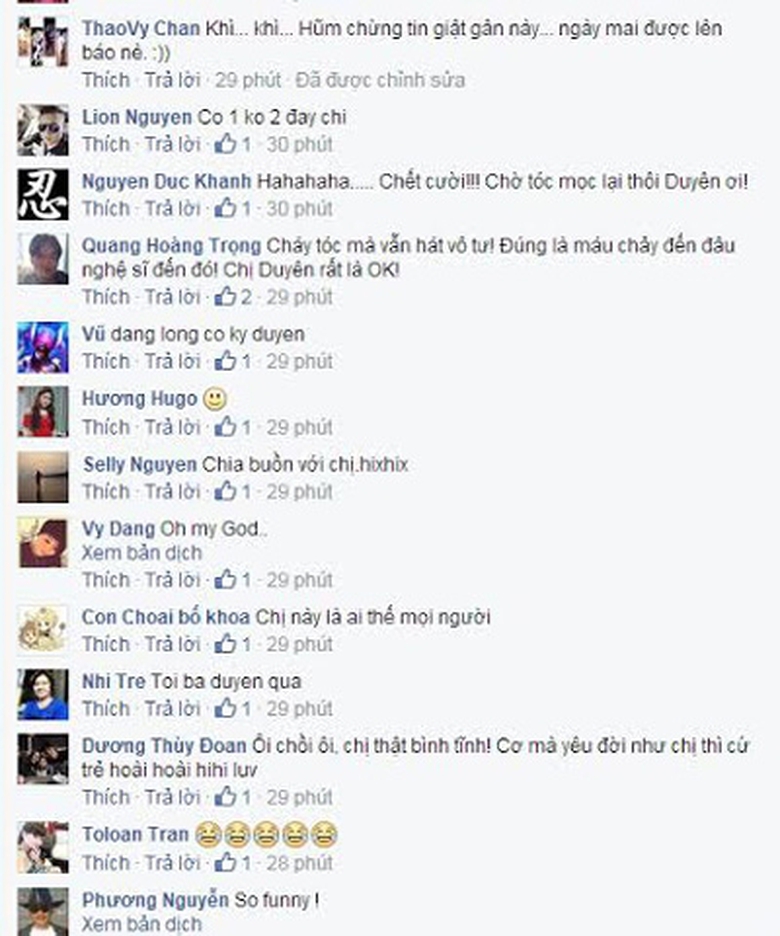Click the like icon under Toloan Tran's comment

(226, 863)
